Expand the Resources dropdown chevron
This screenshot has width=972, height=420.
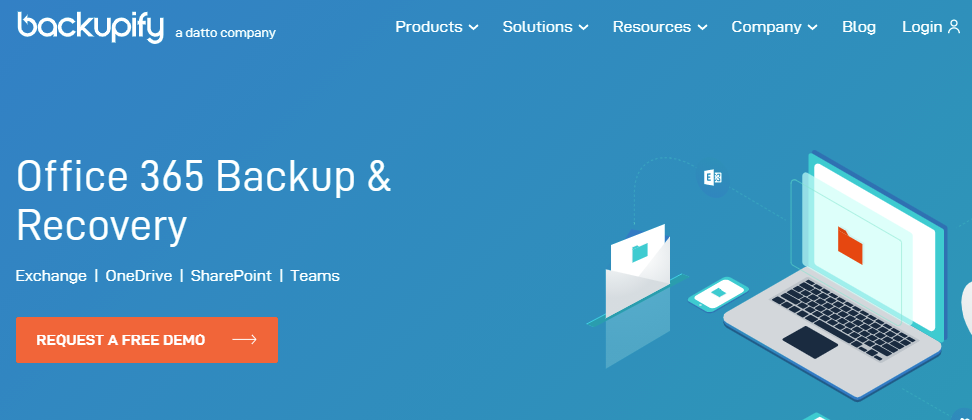tap(702, 28)
